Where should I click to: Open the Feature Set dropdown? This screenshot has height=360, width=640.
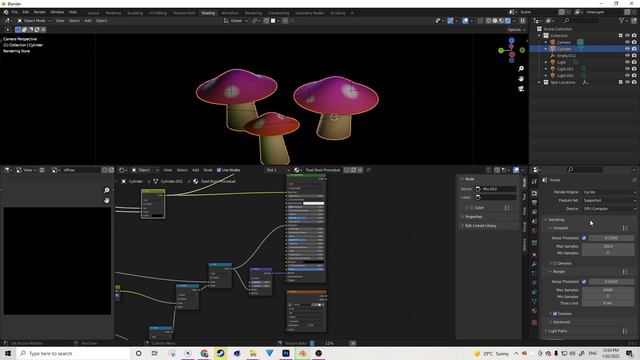tap(609, 200)
